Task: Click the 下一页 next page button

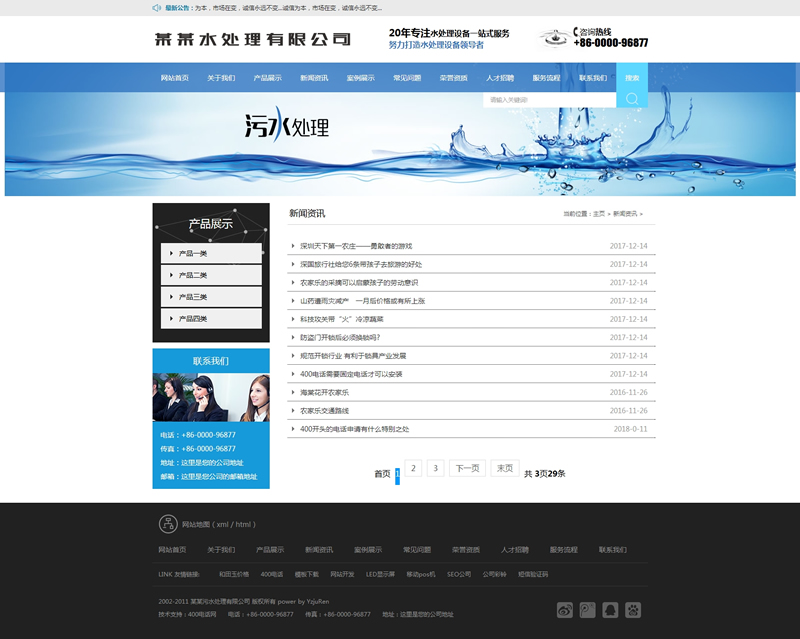Action: click(x=467, y=468)
